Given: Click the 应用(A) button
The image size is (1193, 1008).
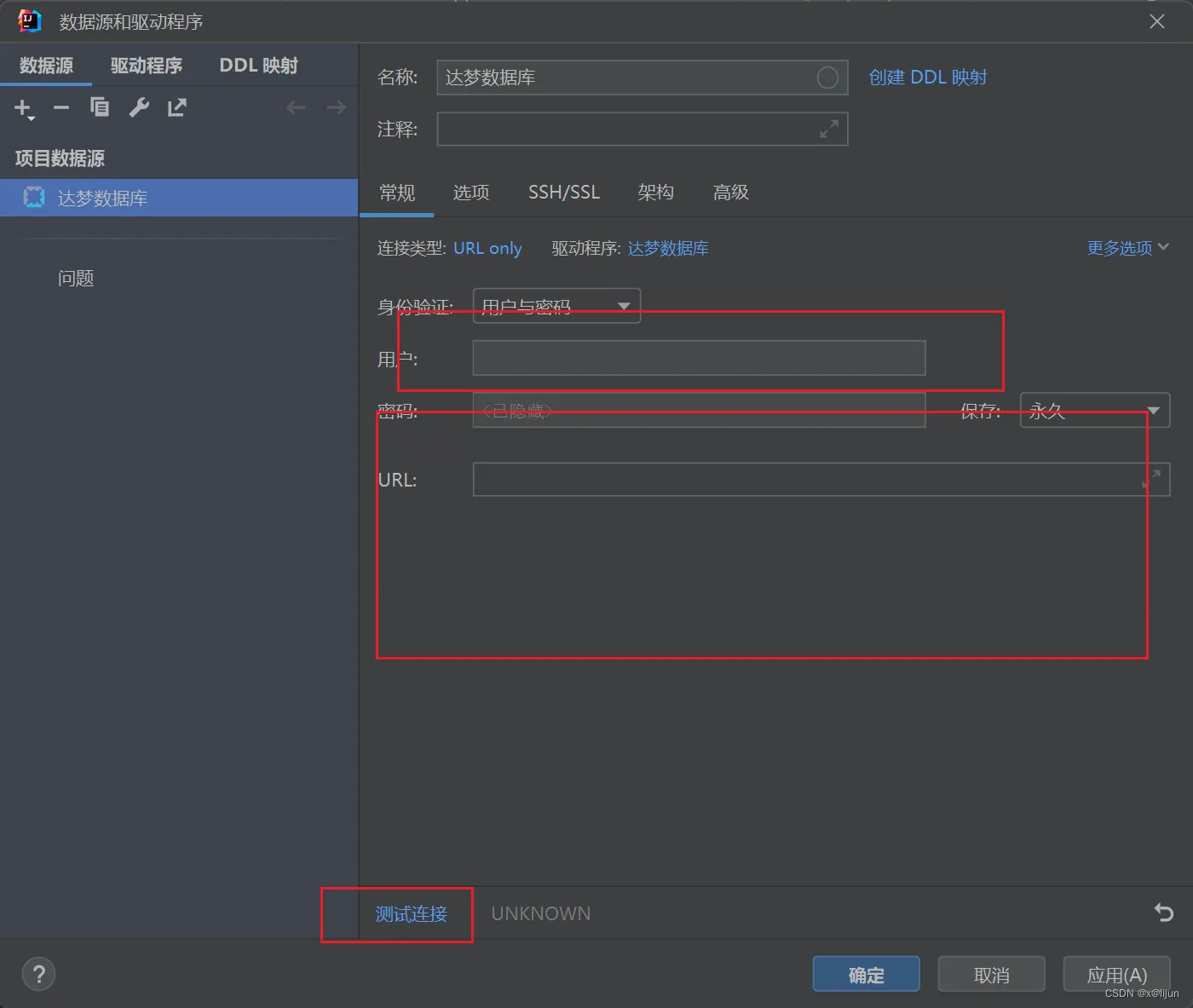Looking at the screenshot, I should pos(1116,974).
